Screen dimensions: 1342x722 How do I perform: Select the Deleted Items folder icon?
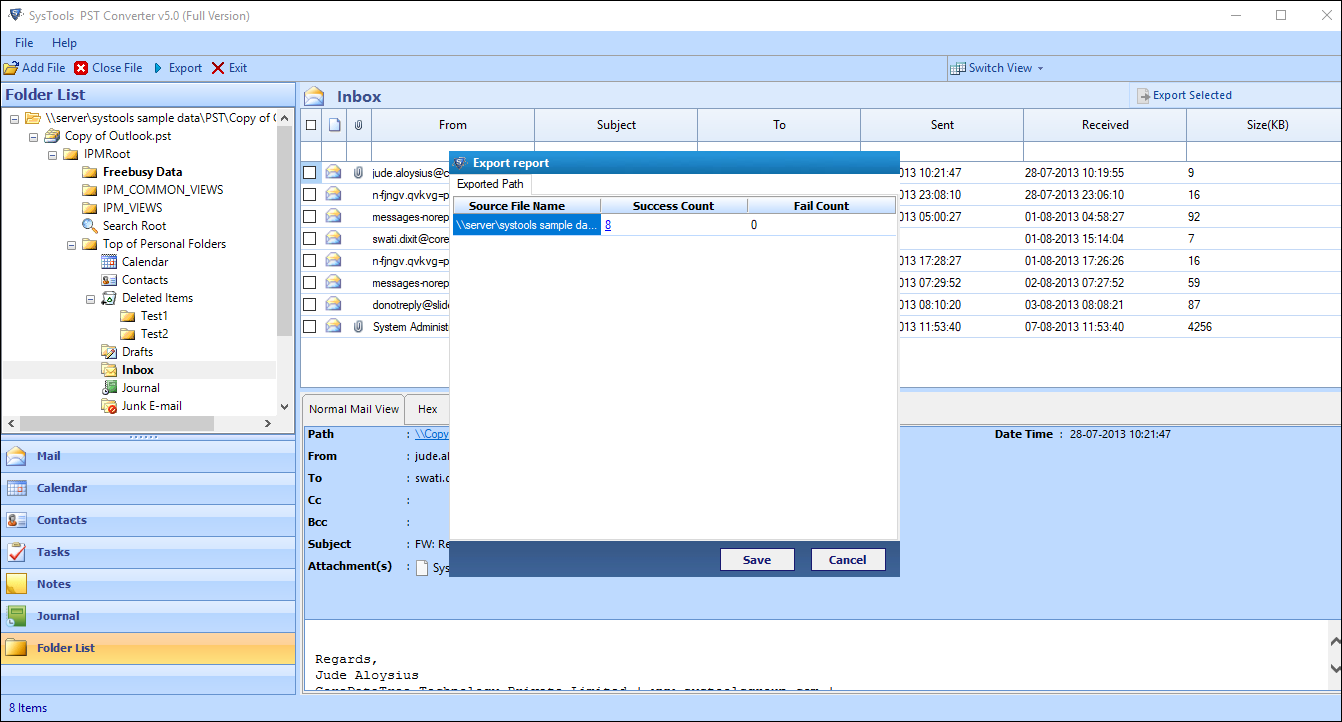coord(109,298)
